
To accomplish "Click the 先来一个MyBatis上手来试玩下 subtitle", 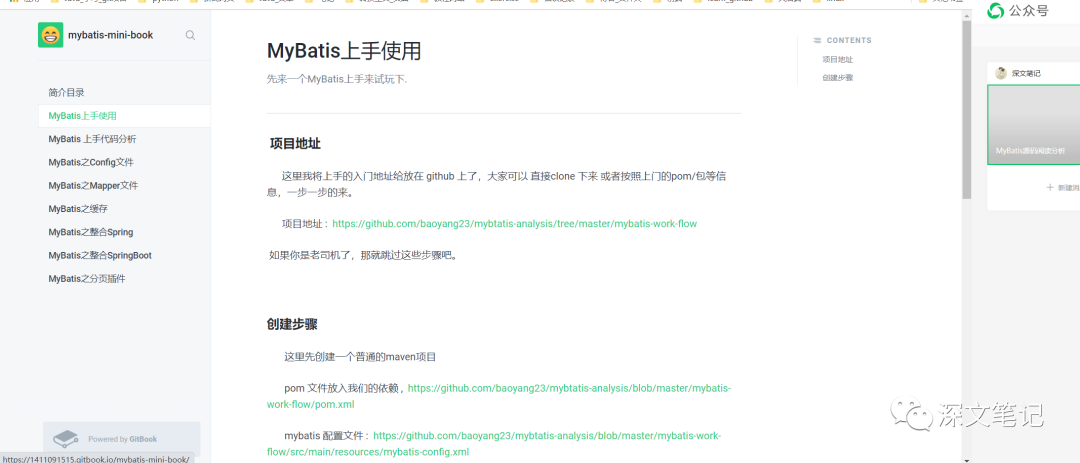I will (337, 79).
